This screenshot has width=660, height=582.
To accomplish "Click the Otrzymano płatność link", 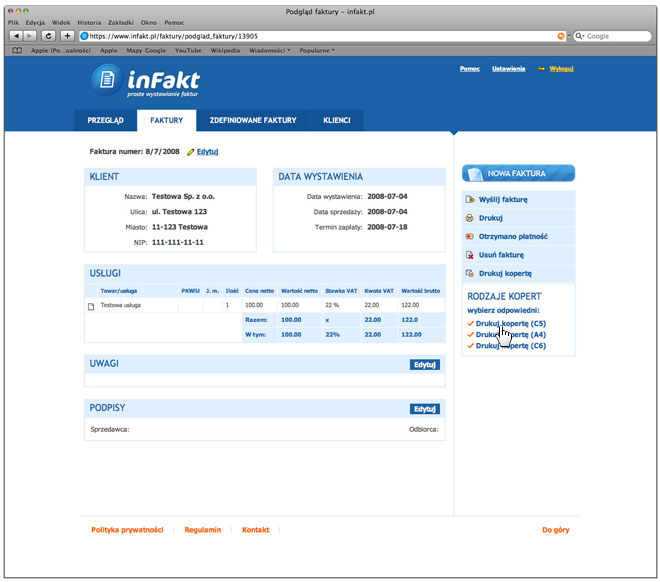I will (513, 237).
